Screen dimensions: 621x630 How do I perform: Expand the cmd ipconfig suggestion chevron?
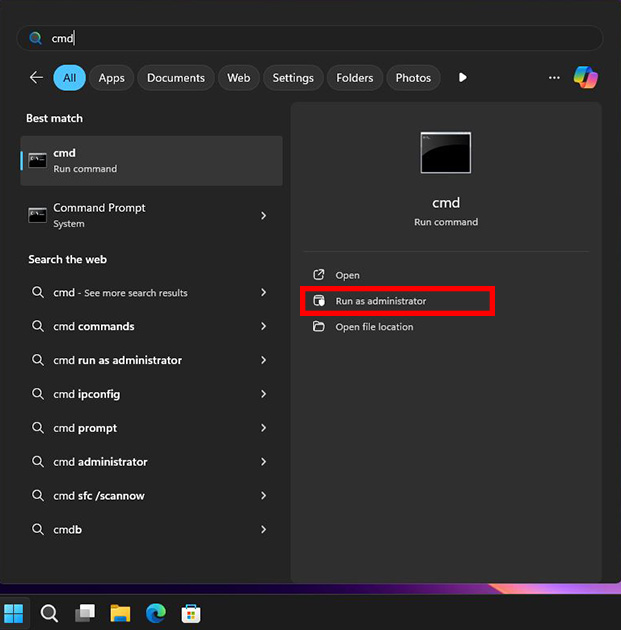(264, 394)
